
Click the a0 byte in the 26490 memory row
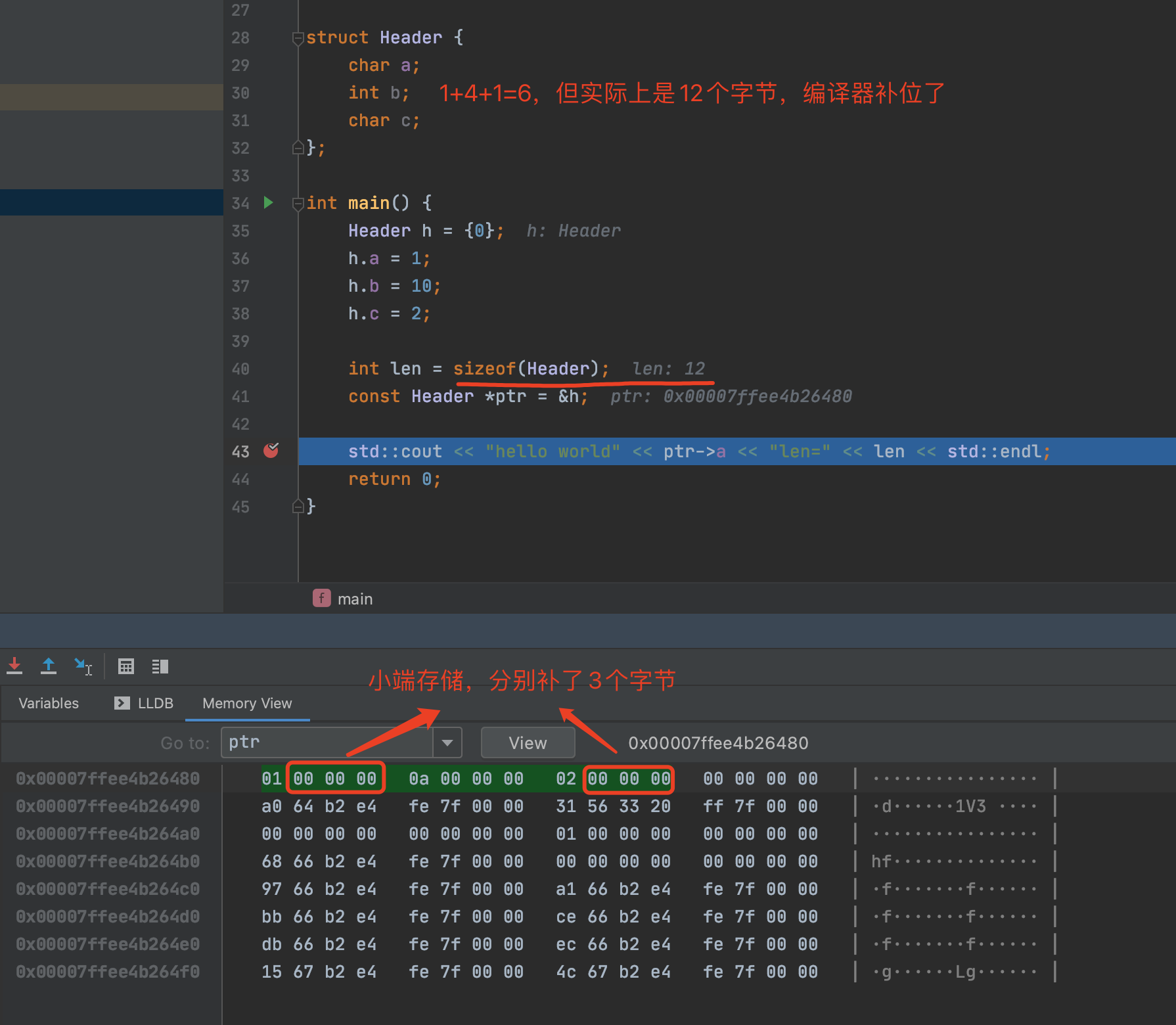point(271,806)
